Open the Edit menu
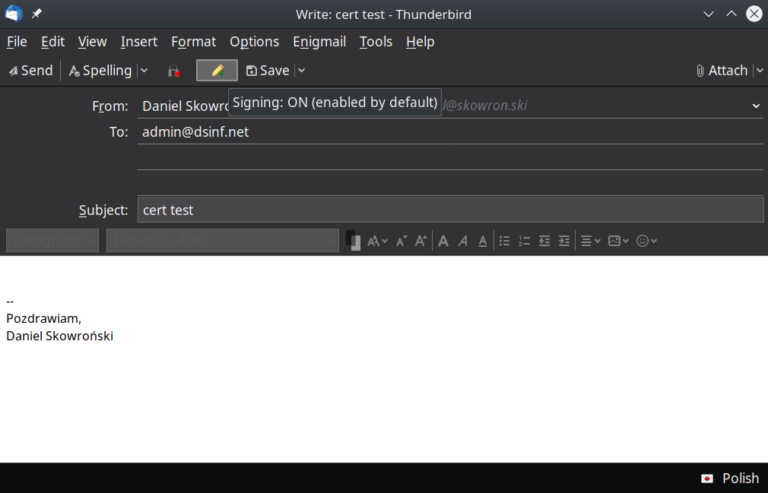 pos(52,42)
